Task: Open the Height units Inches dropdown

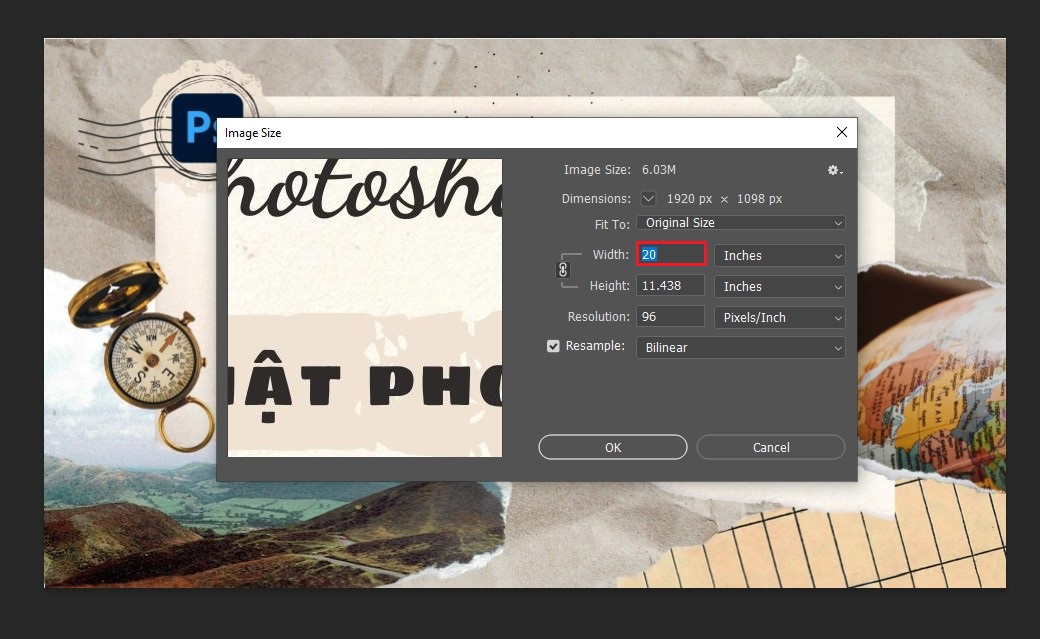Action: [779, 287]
